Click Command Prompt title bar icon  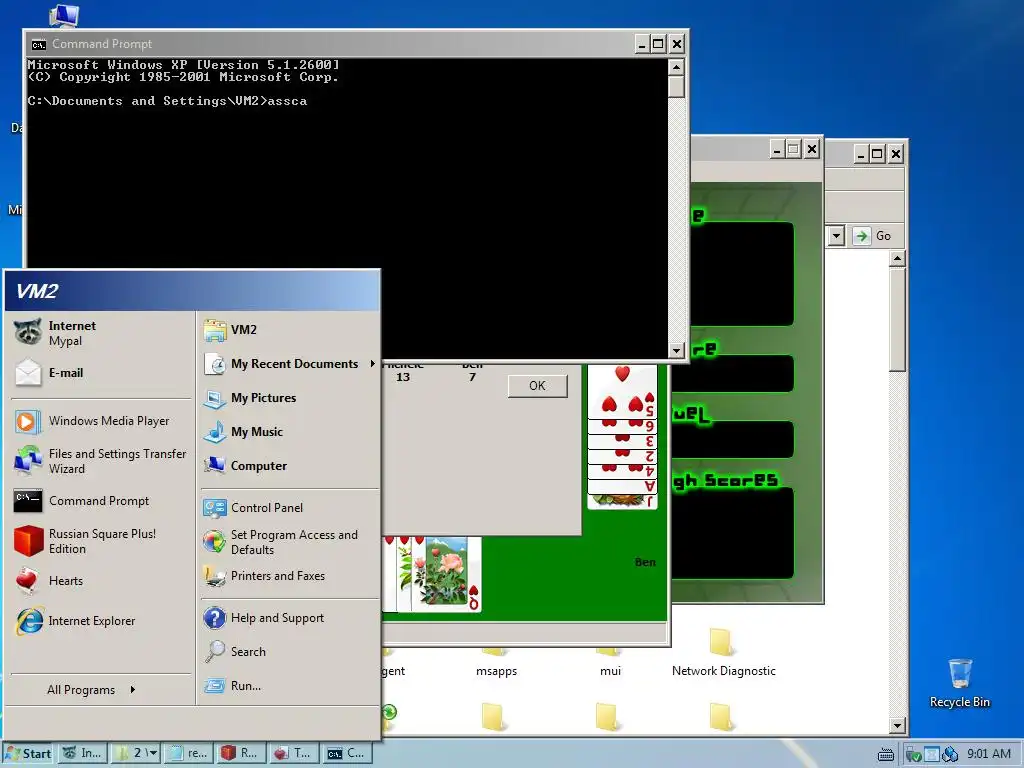[x=39, y=44]
